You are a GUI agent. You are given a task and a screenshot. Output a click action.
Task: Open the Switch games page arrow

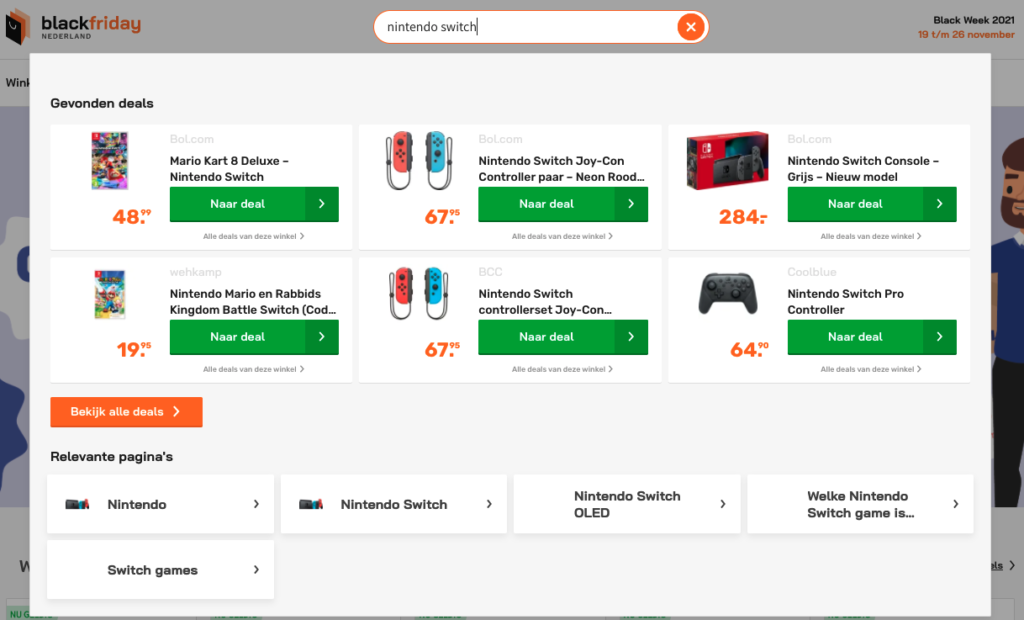256,570
